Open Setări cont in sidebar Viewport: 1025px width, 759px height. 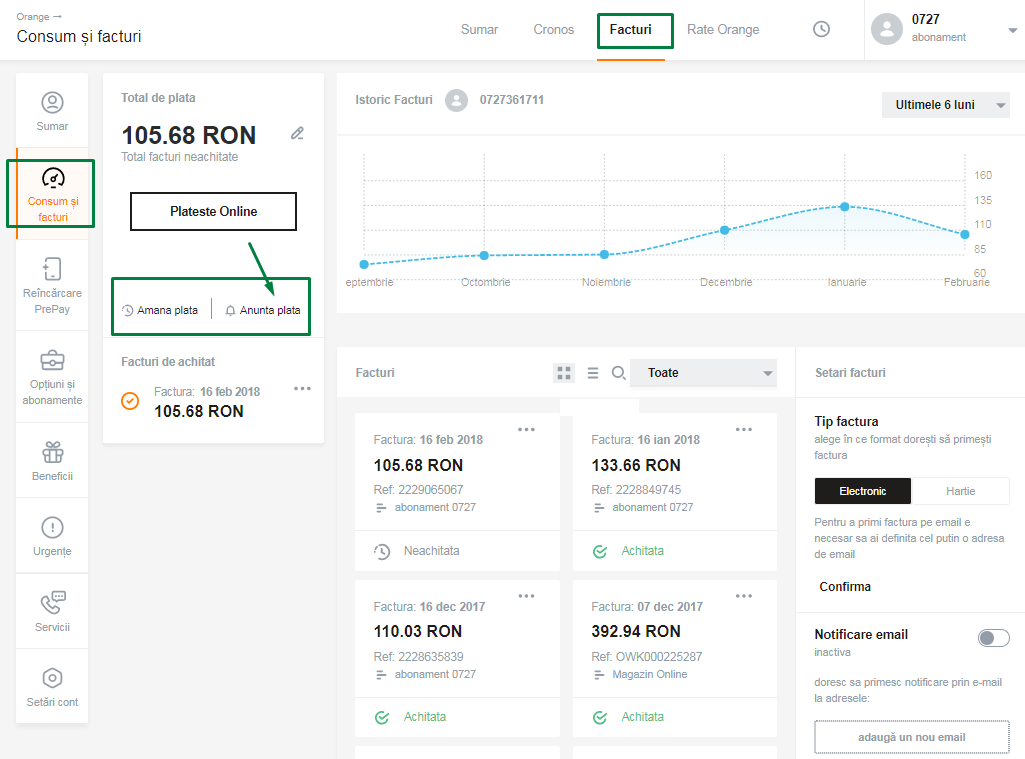click(x=52, y=686)
